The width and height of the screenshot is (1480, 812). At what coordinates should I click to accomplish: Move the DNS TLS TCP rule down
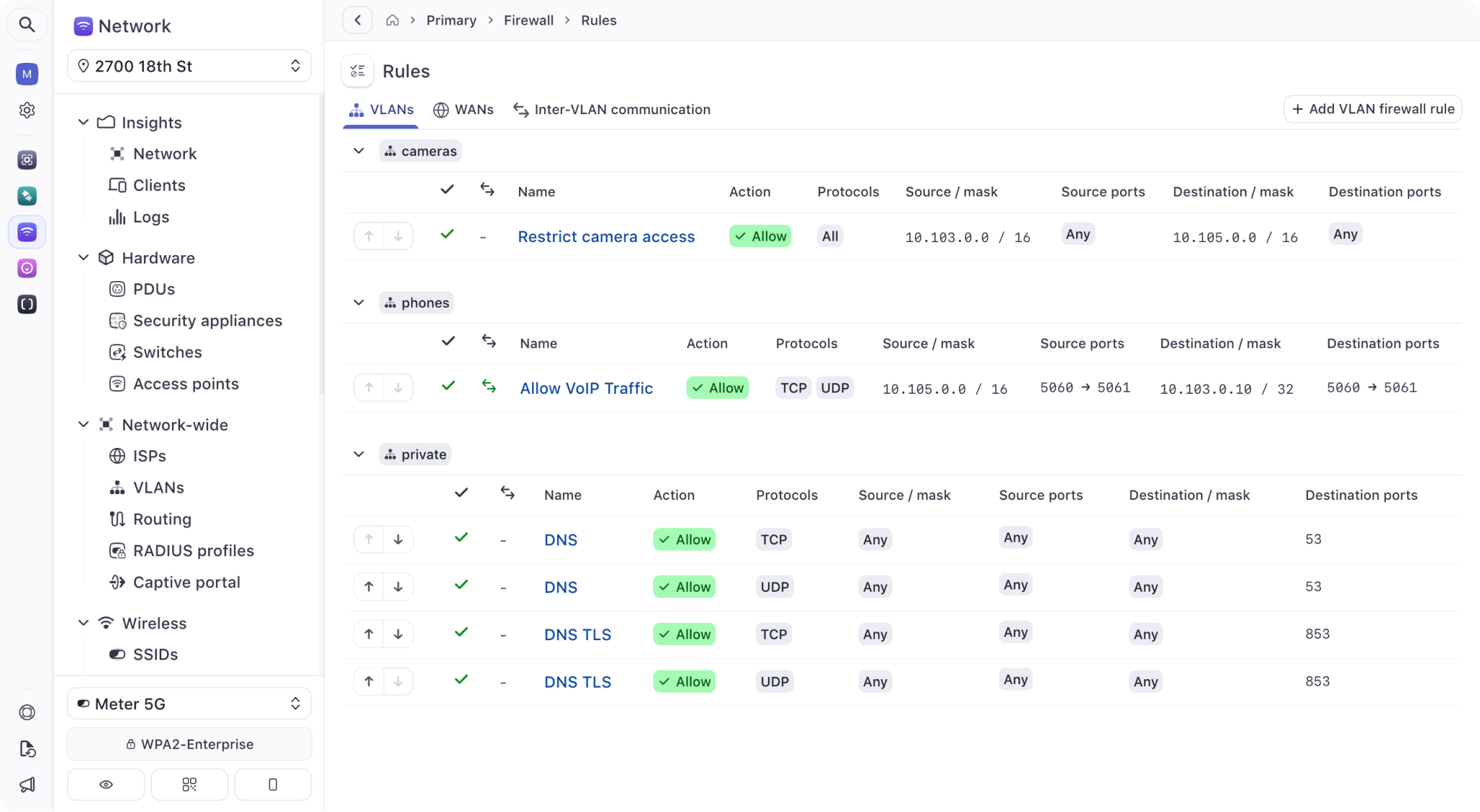pos(398,634)
